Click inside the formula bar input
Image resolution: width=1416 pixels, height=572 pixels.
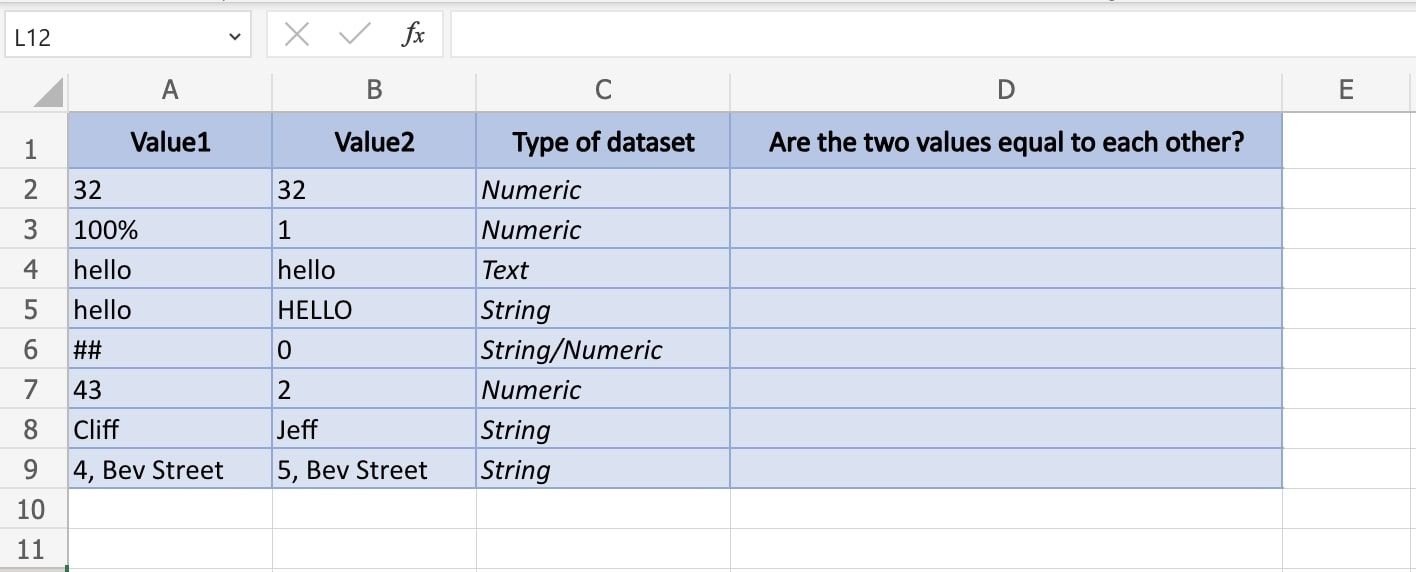coord(930,36)
